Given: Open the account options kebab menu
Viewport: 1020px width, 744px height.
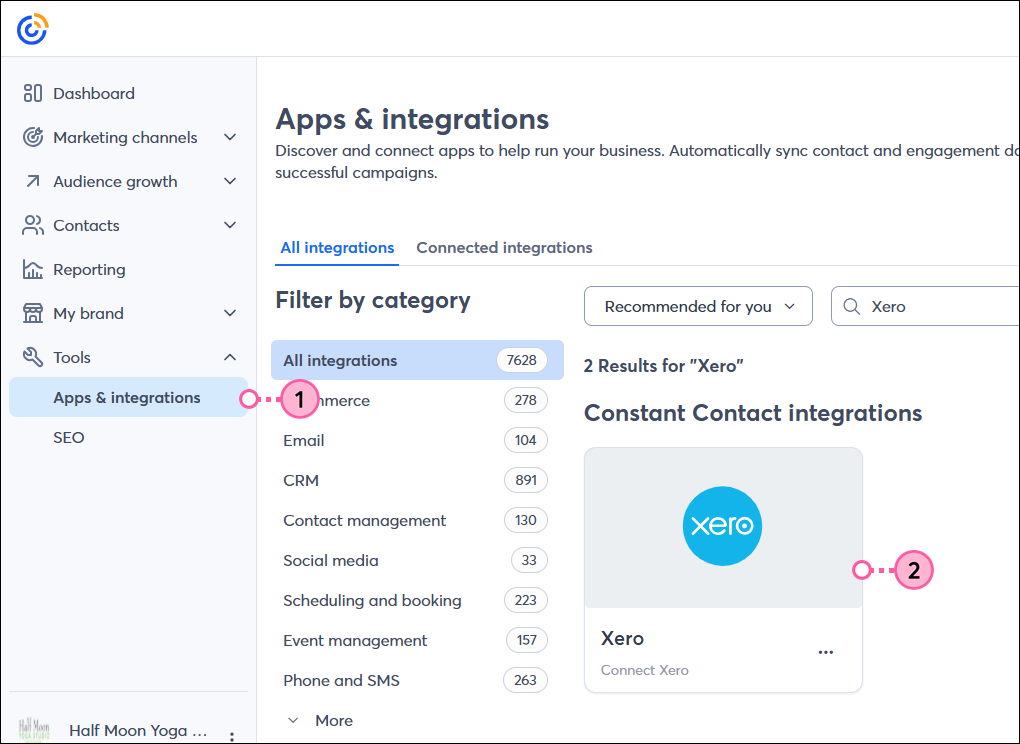Looking at the screenshot, I should pos(232,736).
